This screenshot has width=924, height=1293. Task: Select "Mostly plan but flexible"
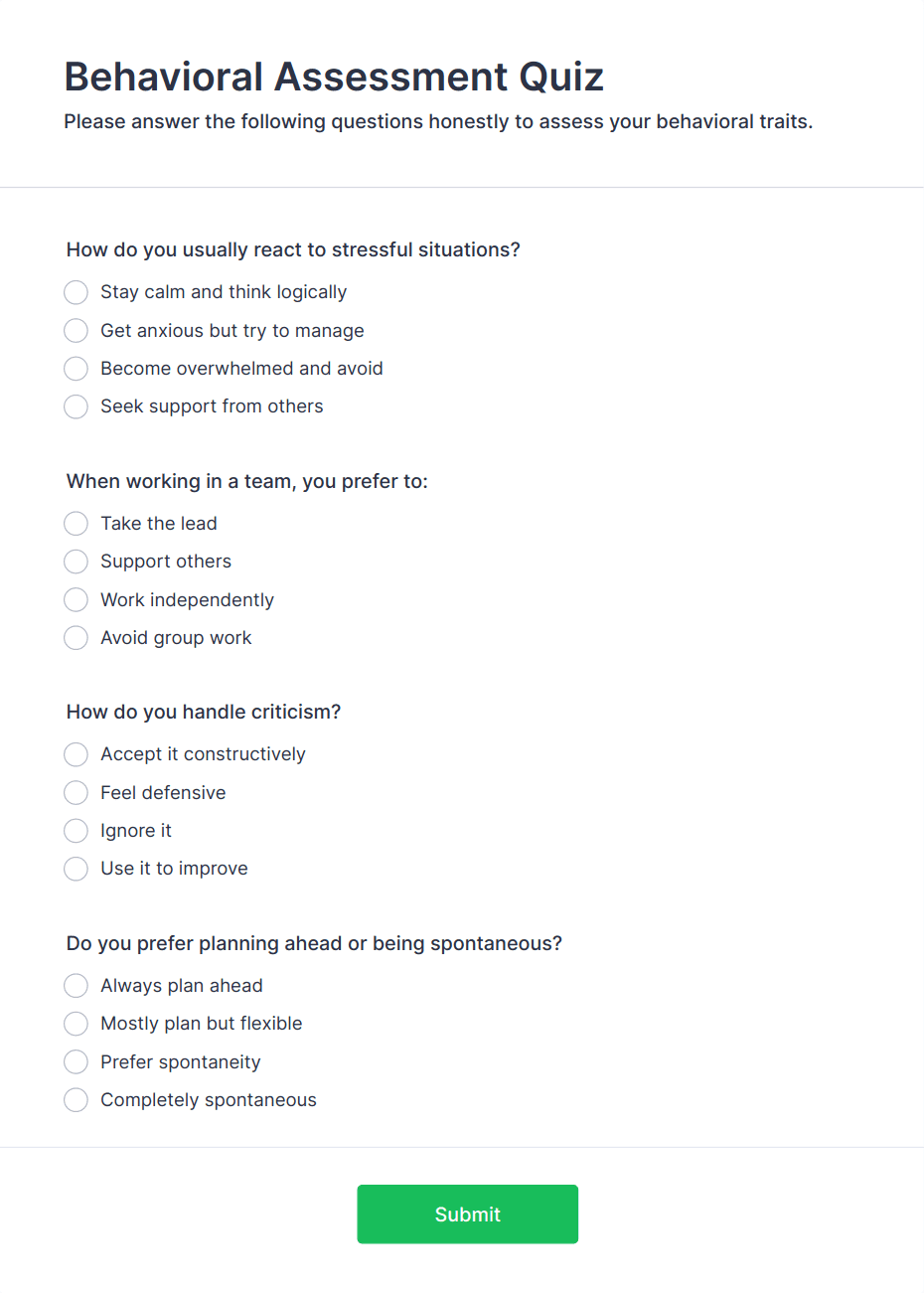76,1024
